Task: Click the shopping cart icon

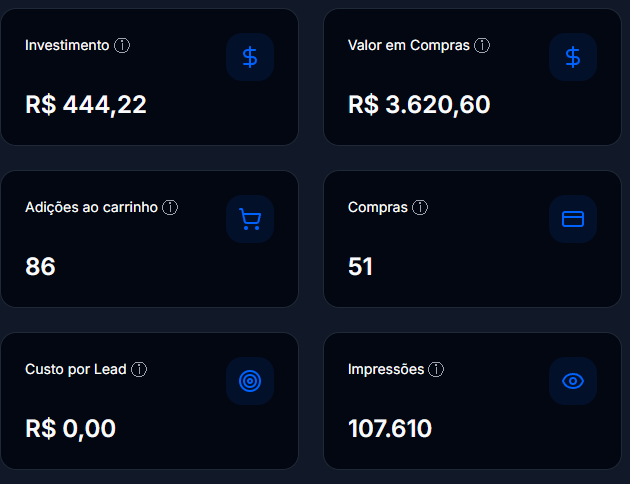Action: coord(250,219)
